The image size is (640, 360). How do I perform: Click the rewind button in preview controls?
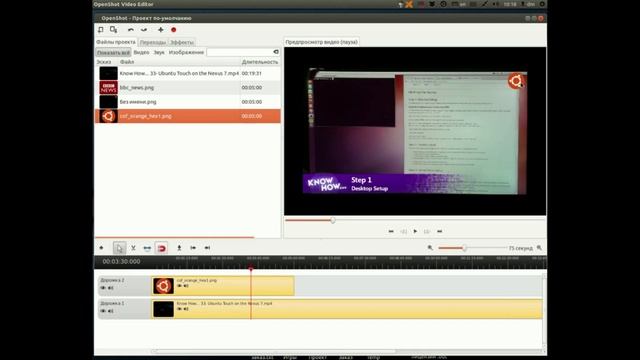[403, 231]
